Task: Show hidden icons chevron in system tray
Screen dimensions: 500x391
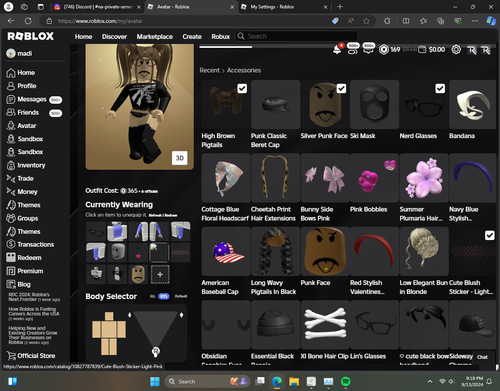Action: coord(430,381)
